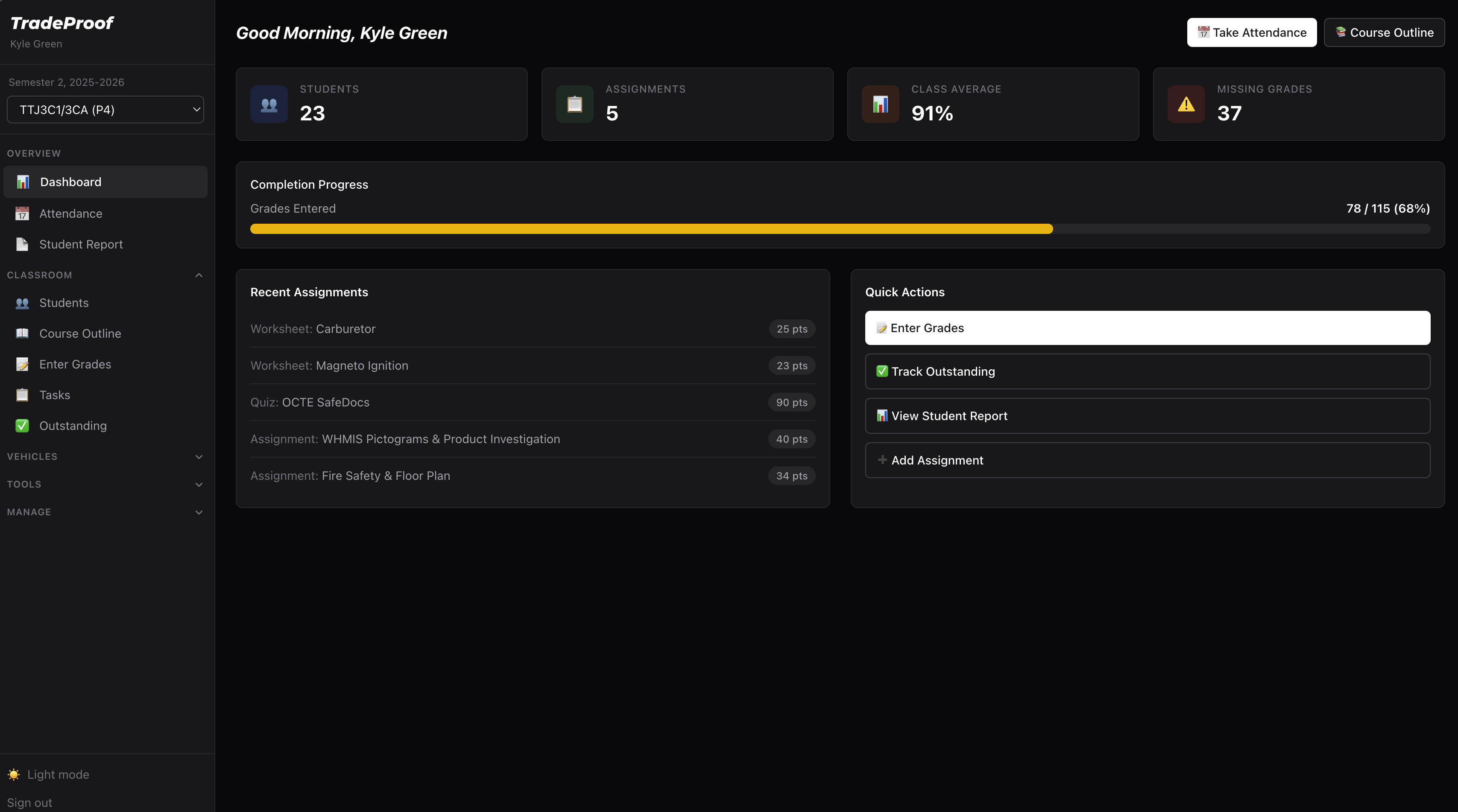
Task: Select the Enter Grades pencil icon in sidebar
Action: 22,364
